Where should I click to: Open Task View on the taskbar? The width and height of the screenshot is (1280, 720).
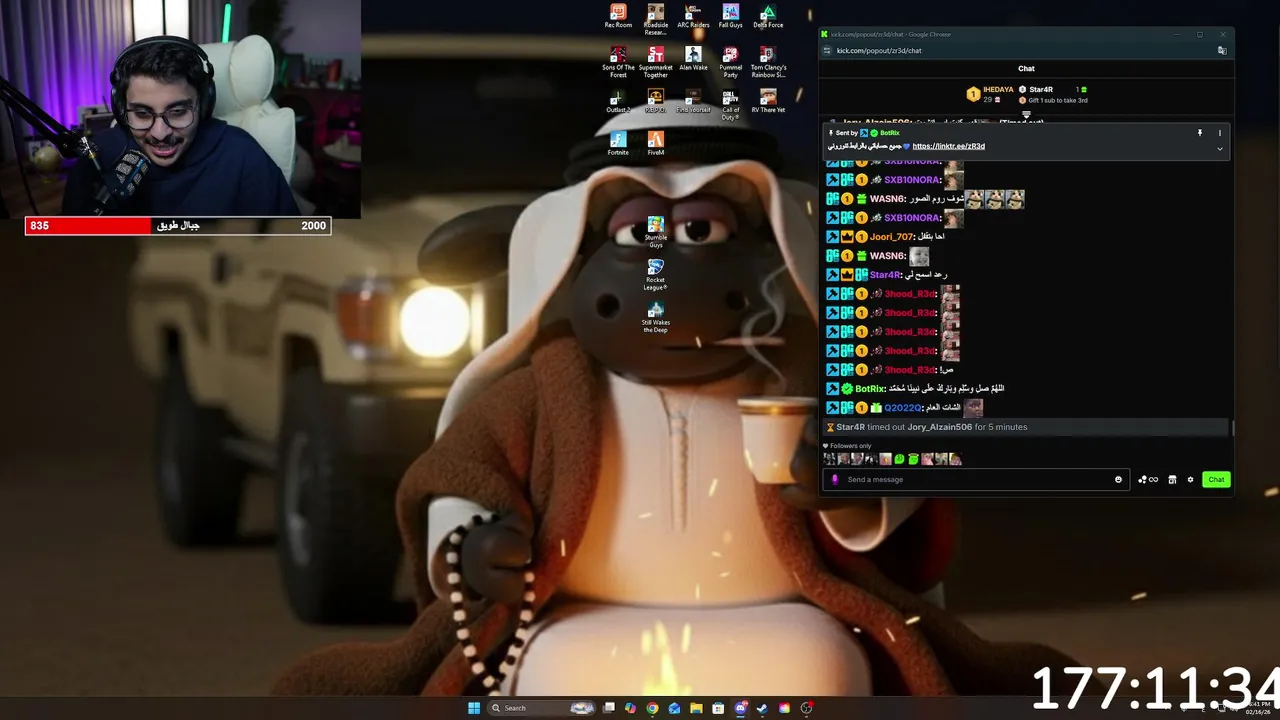608,708
